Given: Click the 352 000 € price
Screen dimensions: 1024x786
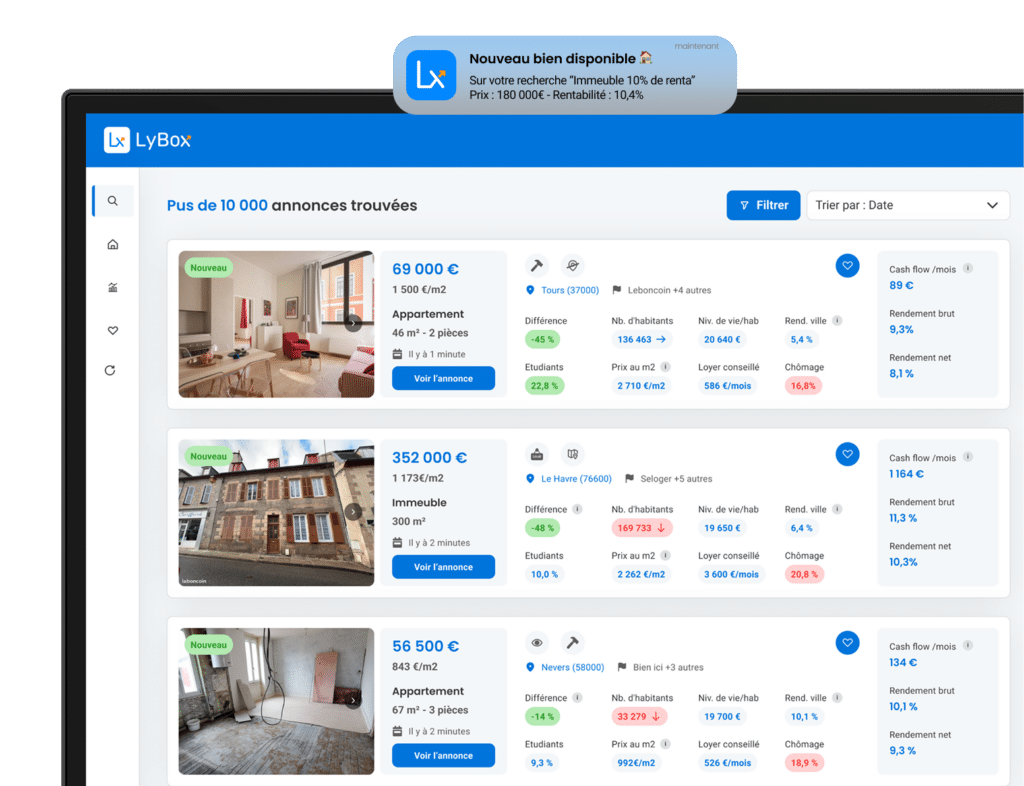Looking at the screenshot, I should [x=429, y=458].
